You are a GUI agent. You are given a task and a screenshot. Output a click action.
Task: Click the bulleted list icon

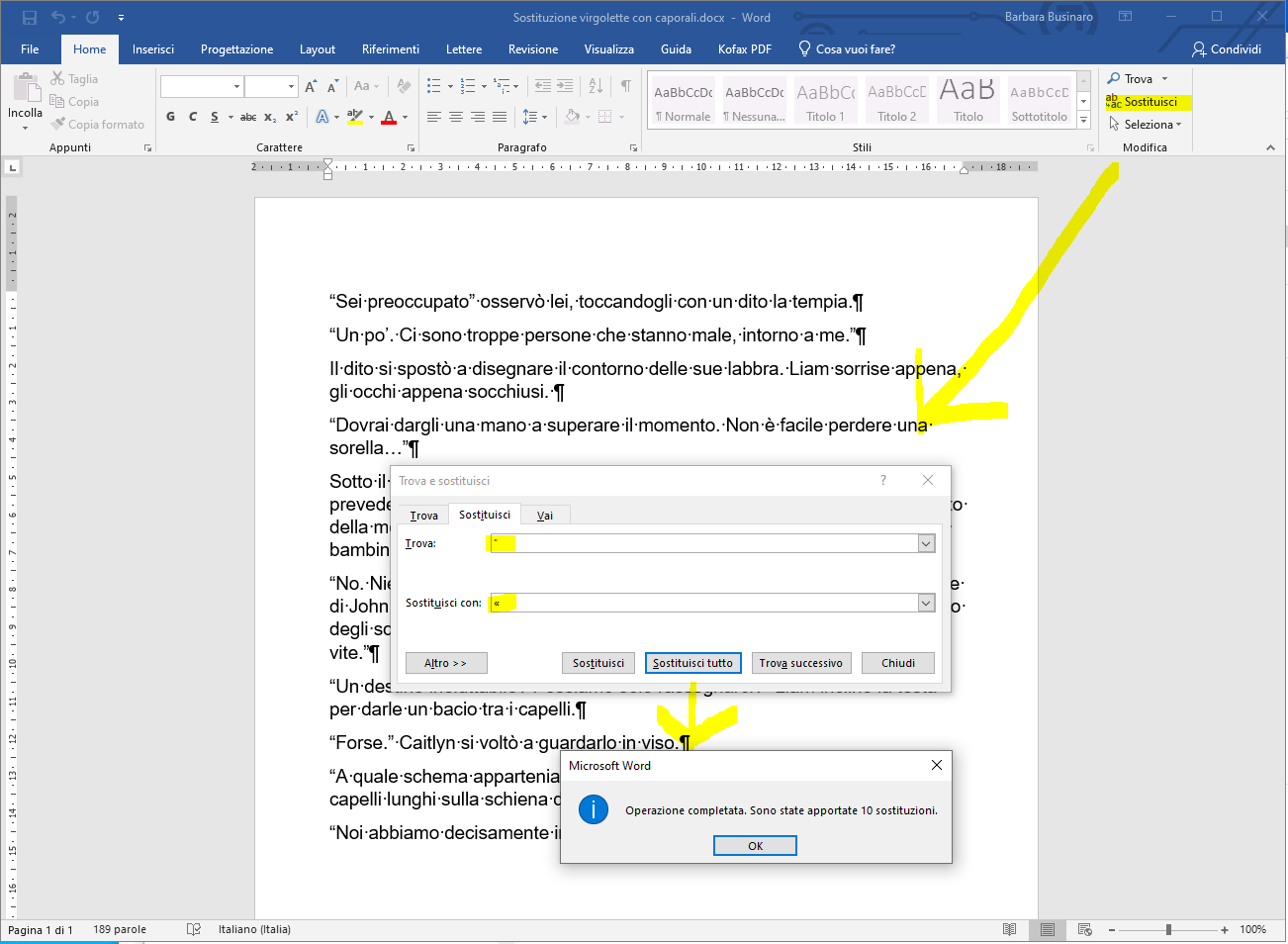pos(433,86)
